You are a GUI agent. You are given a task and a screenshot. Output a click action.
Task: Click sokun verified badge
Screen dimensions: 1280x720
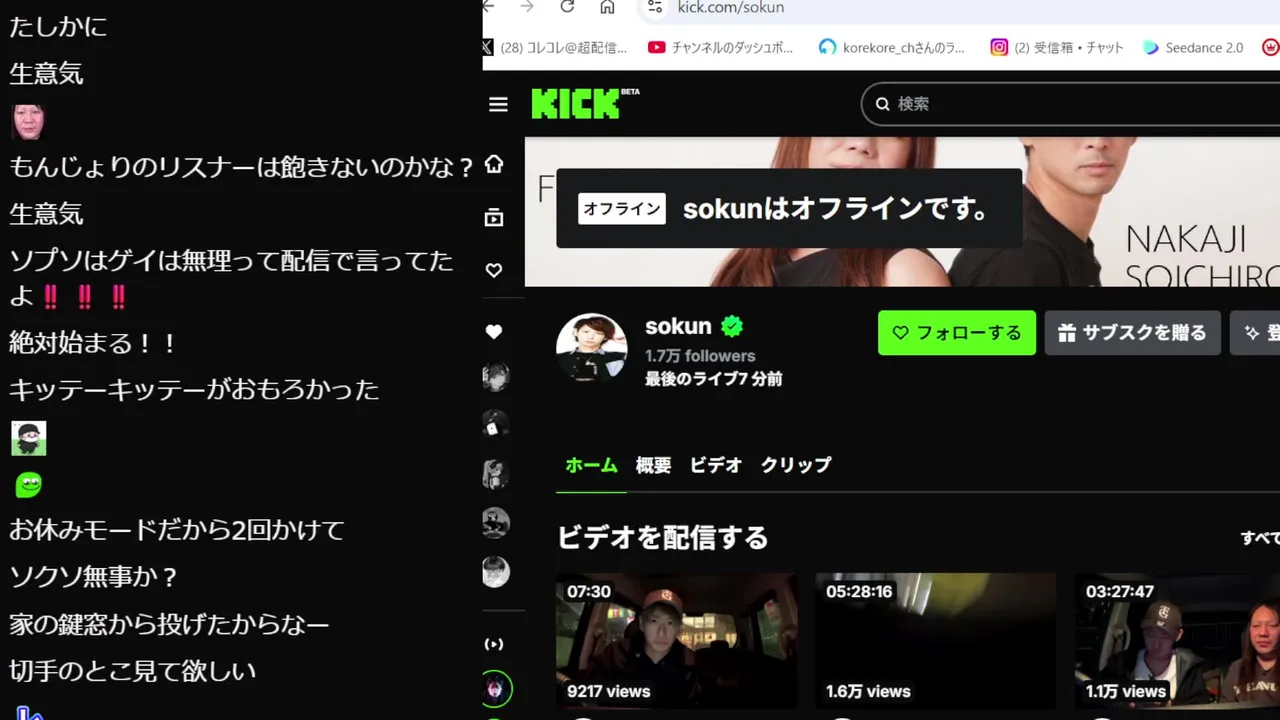point(732,326)
